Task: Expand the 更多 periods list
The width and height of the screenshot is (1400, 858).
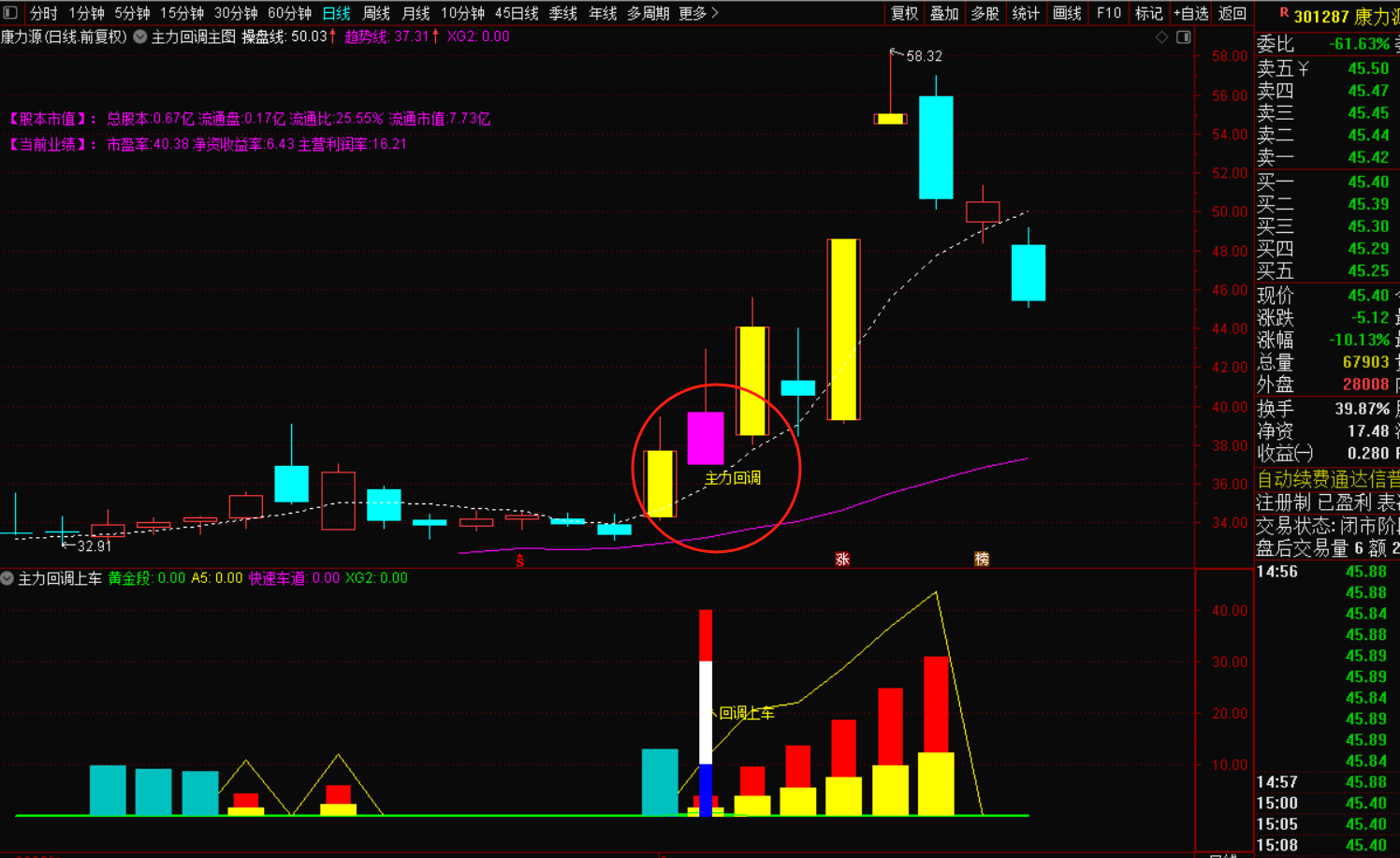Action: 698,13
